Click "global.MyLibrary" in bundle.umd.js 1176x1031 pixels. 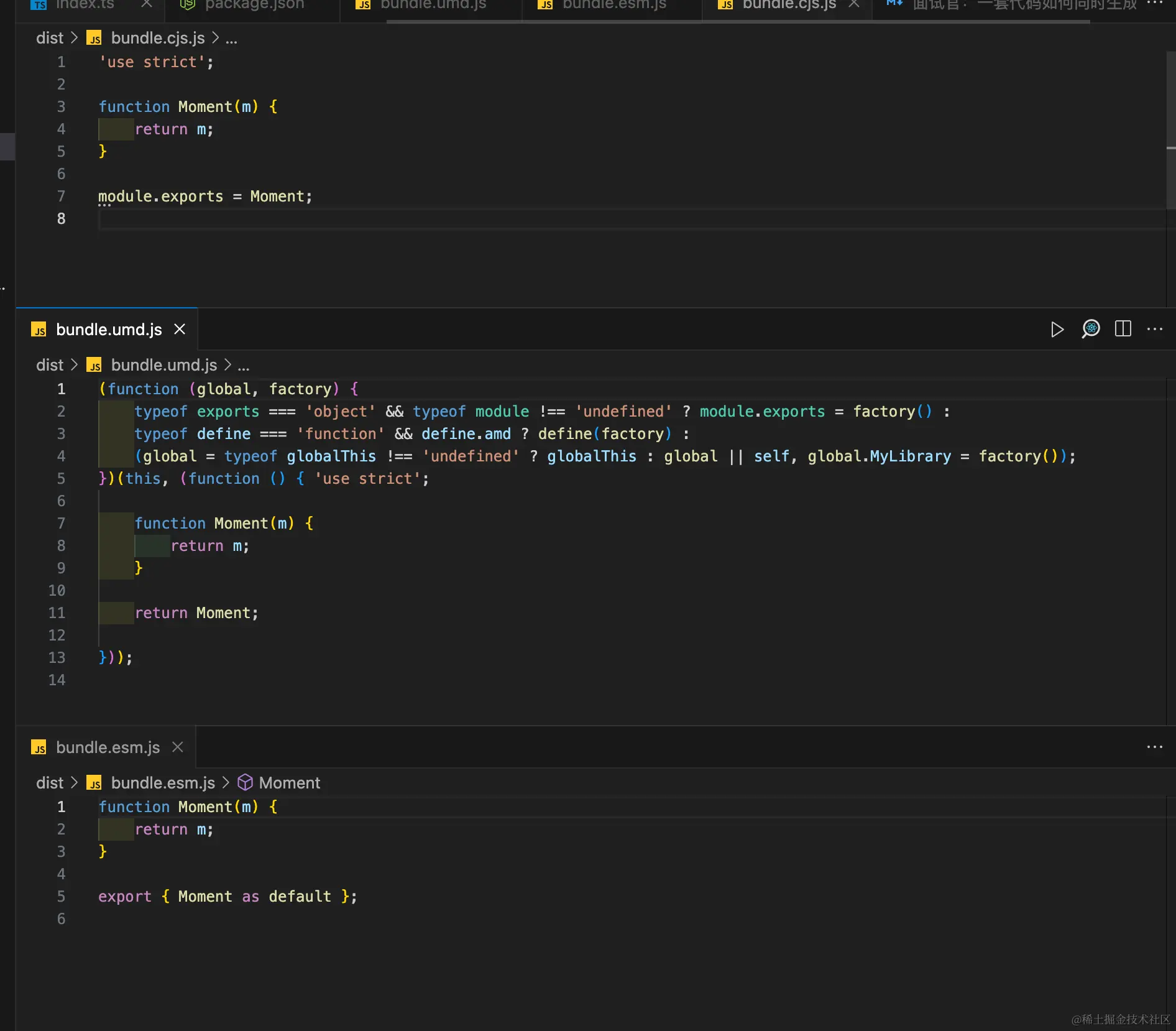(880, 456)
